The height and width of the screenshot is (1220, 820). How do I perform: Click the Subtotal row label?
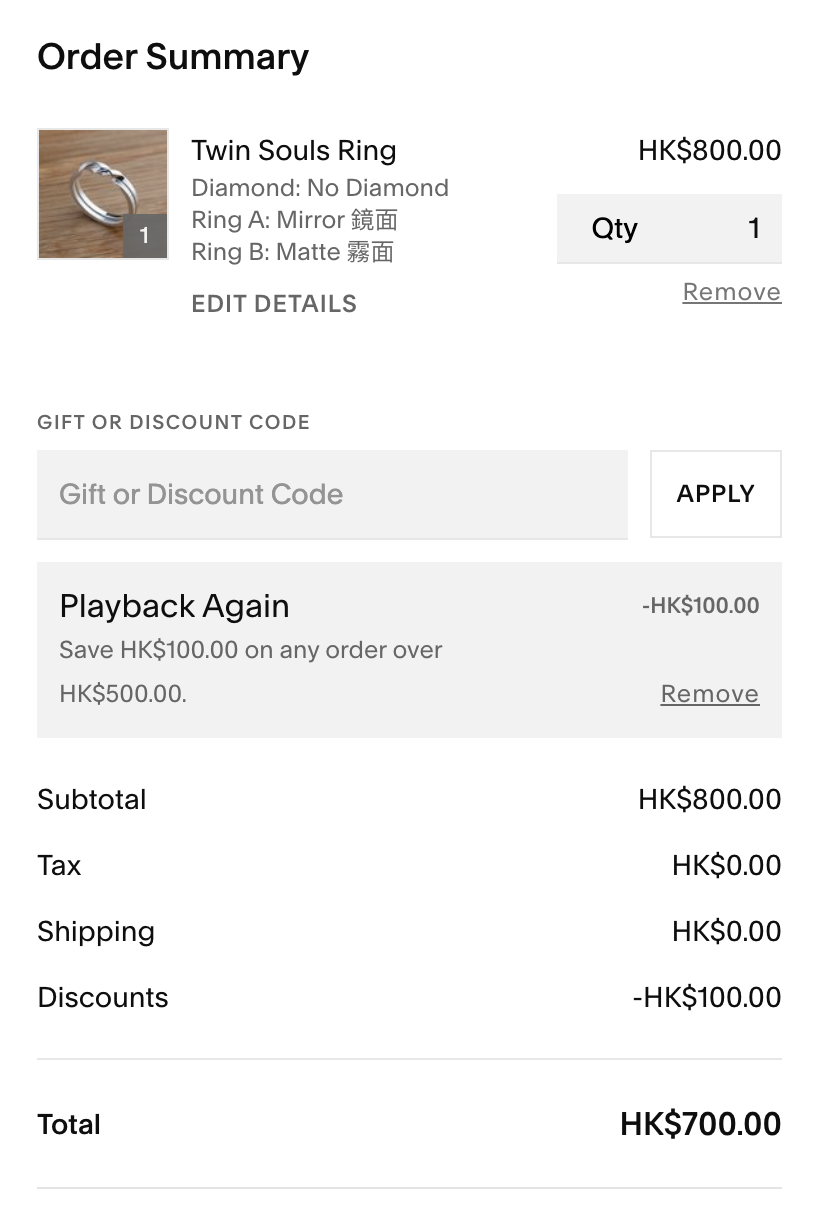click(x=92, y=800)
